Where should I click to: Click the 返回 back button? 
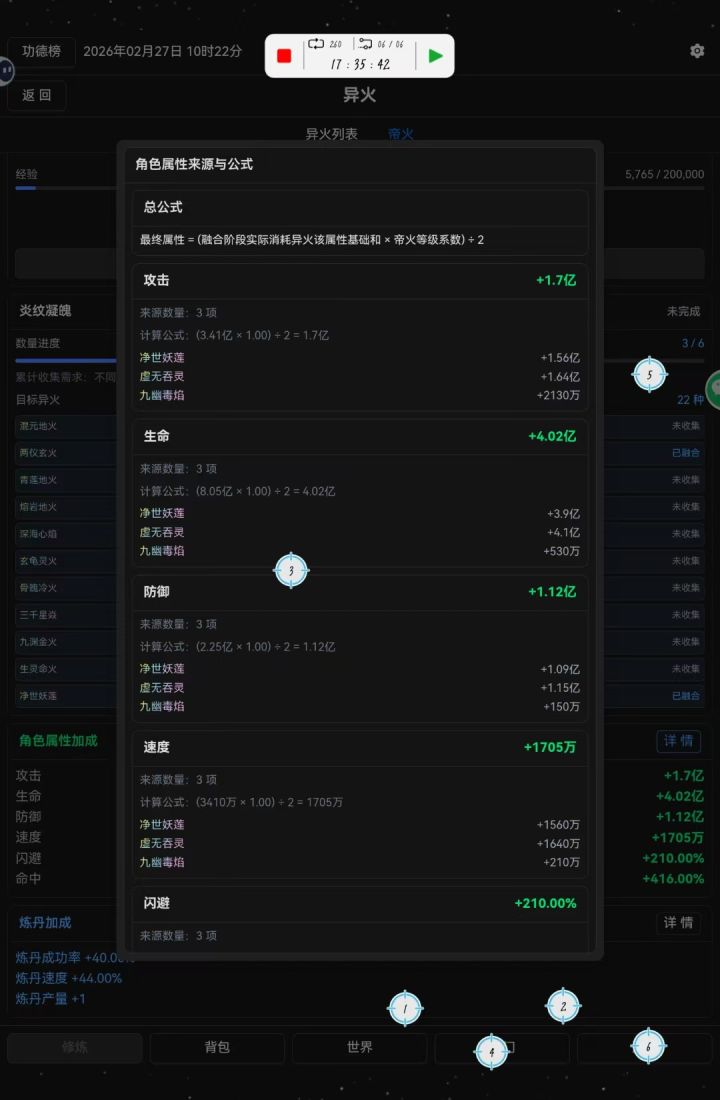(x=36, y=95)
